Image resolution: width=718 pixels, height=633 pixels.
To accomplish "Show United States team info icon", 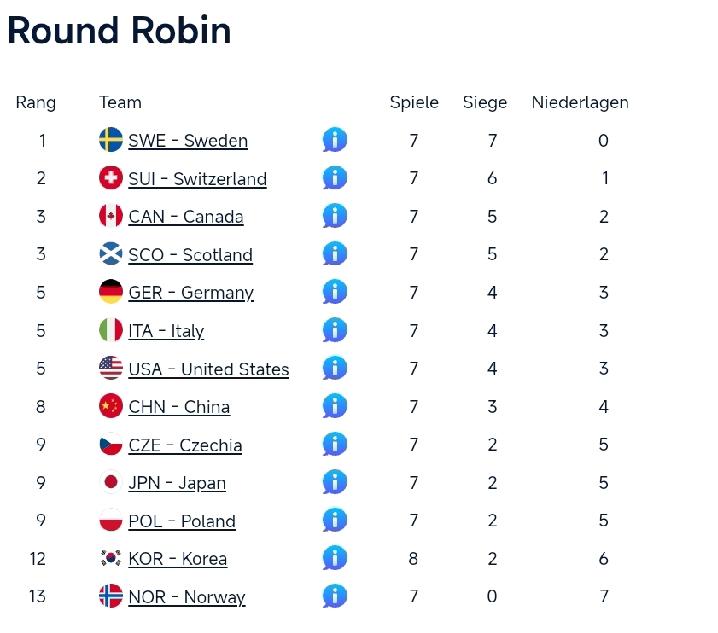I will tap(335, 368).
